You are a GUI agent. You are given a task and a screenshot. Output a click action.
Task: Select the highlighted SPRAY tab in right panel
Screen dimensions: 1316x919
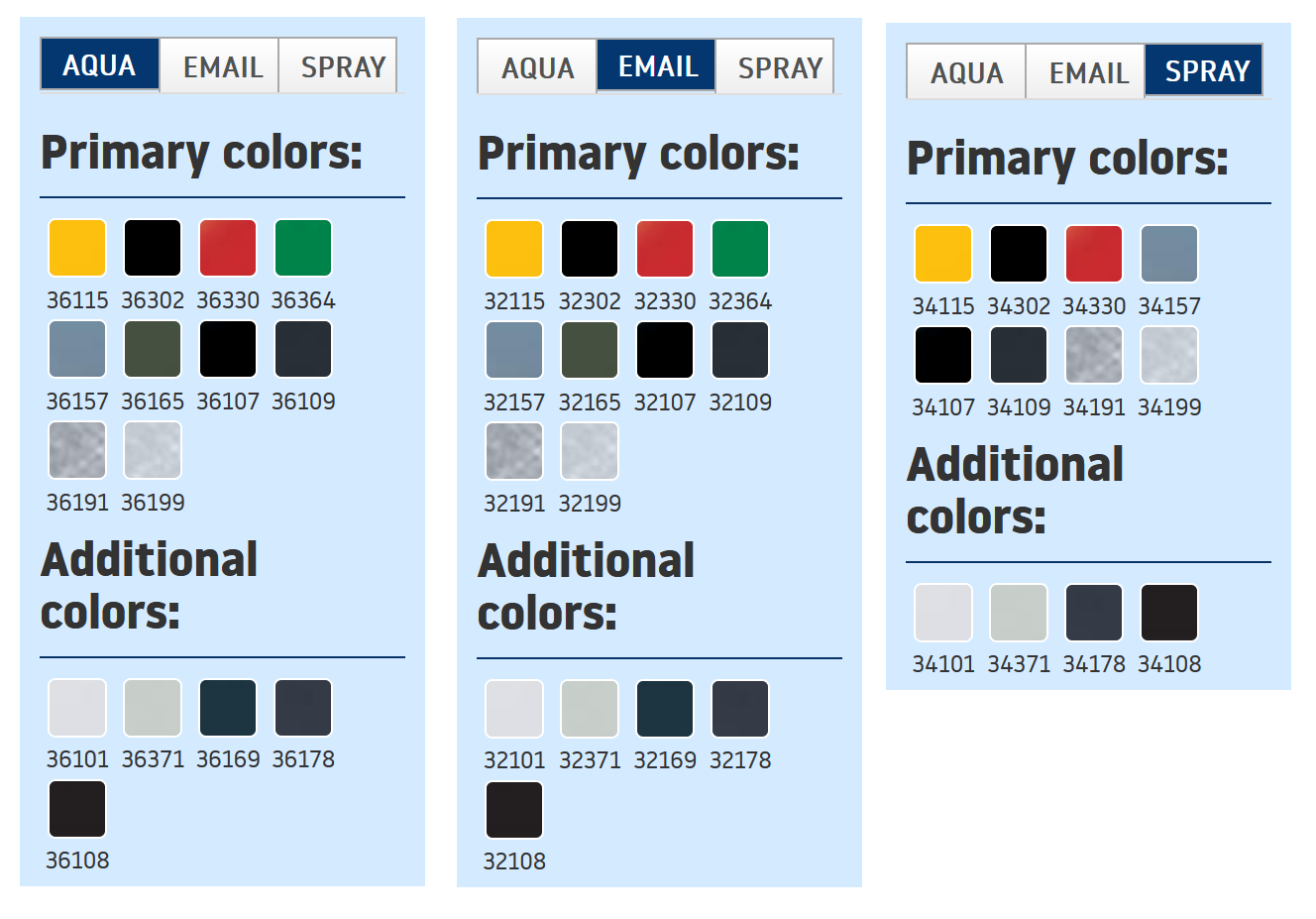[1205, 71]
